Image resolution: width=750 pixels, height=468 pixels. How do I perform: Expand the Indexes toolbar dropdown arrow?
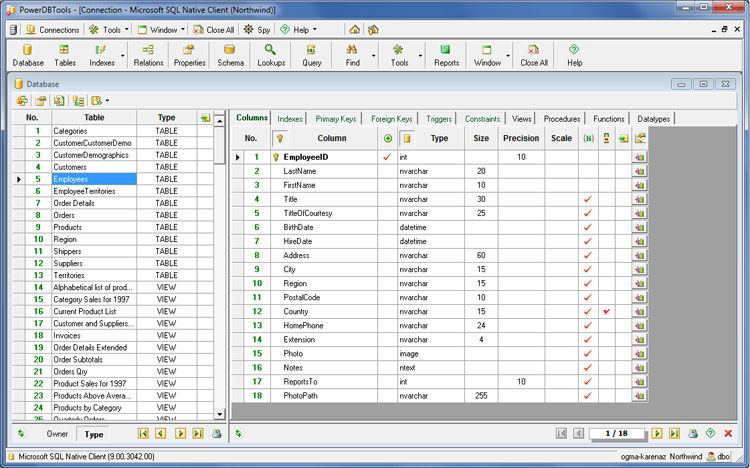[x=125, y=56]
